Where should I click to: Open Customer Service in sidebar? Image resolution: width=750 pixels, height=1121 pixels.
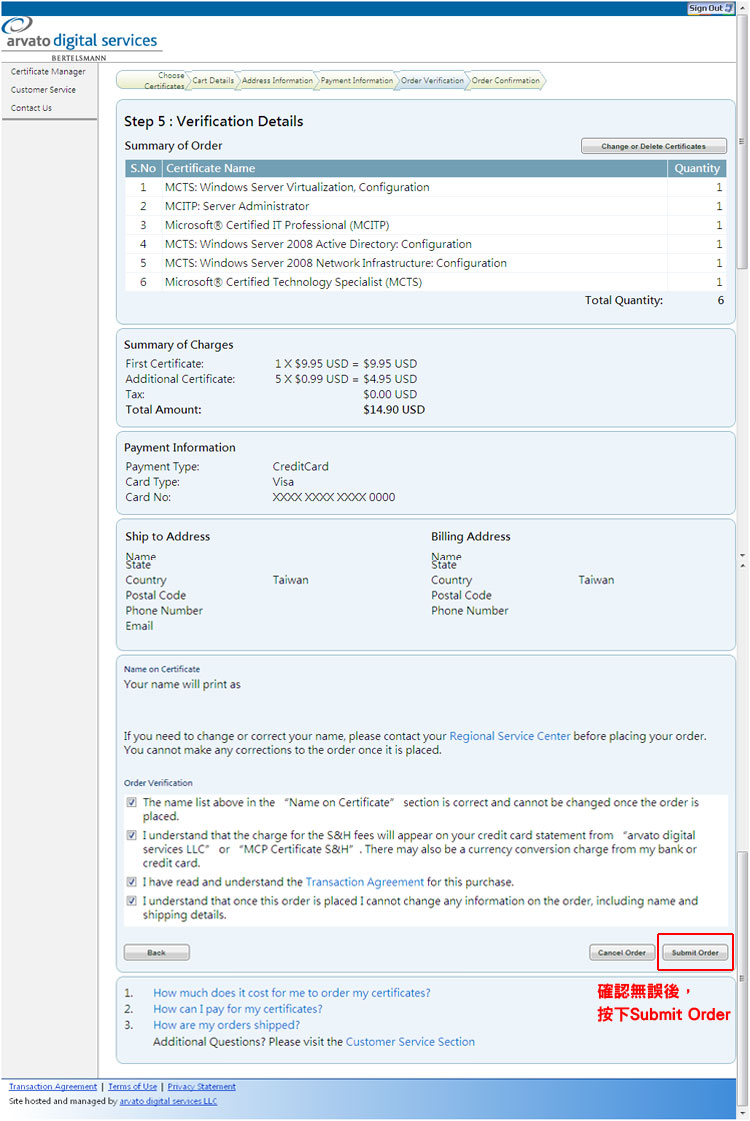click(43, 90)
